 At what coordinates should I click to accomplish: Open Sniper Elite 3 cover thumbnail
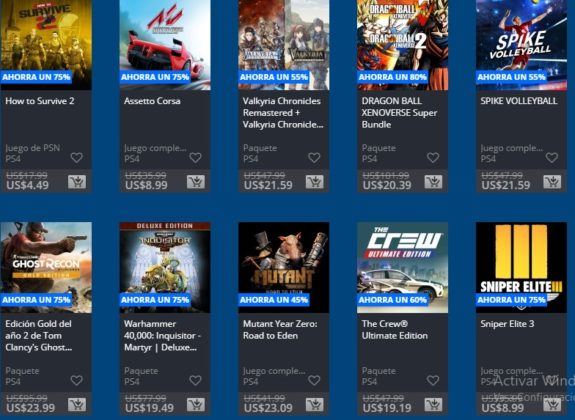coord(521,267)
